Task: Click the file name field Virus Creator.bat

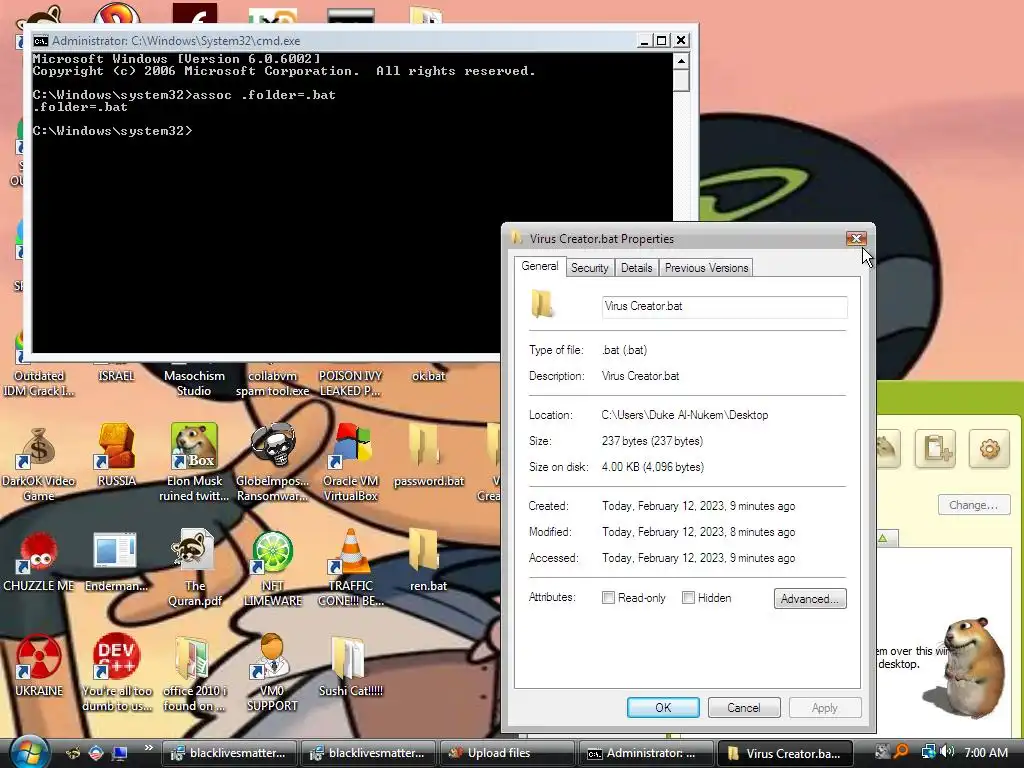Action: coord(724,306)
